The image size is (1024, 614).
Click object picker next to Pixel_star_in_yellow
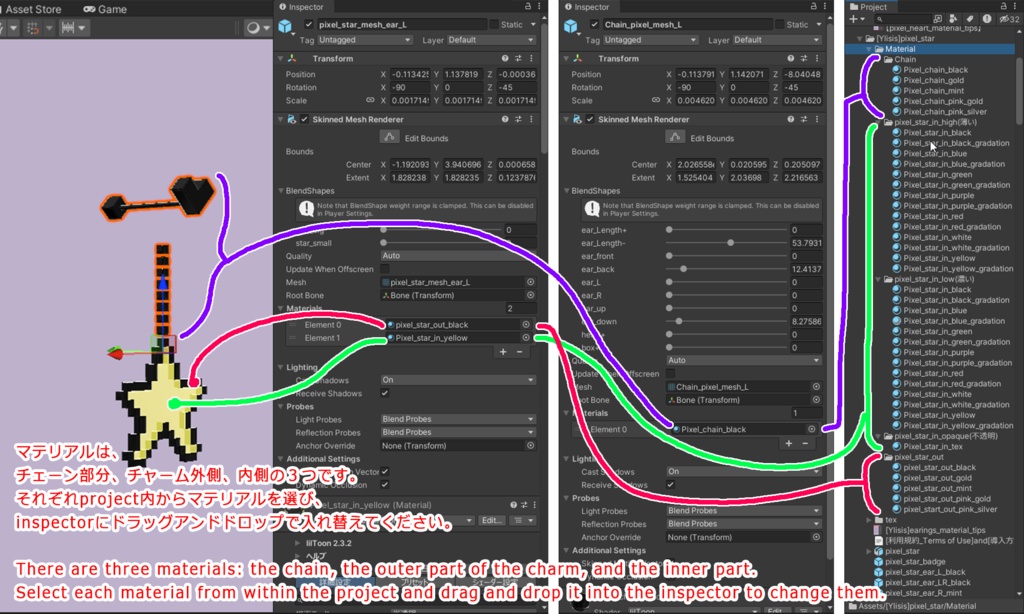pos(526,338)
